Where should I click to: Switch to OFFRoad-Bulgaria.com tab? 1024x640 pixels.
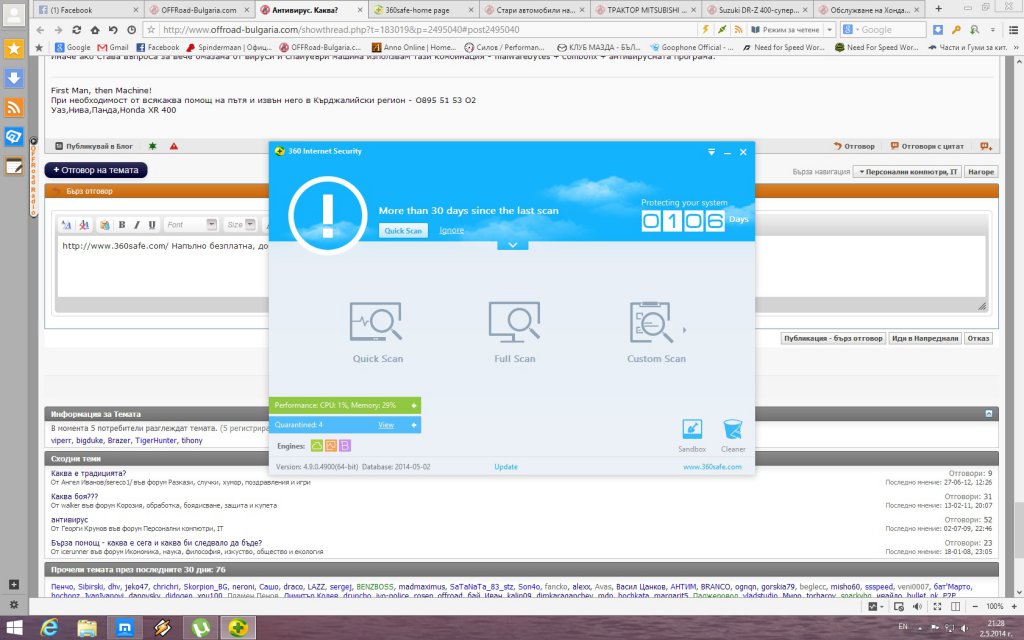[199, 10]
